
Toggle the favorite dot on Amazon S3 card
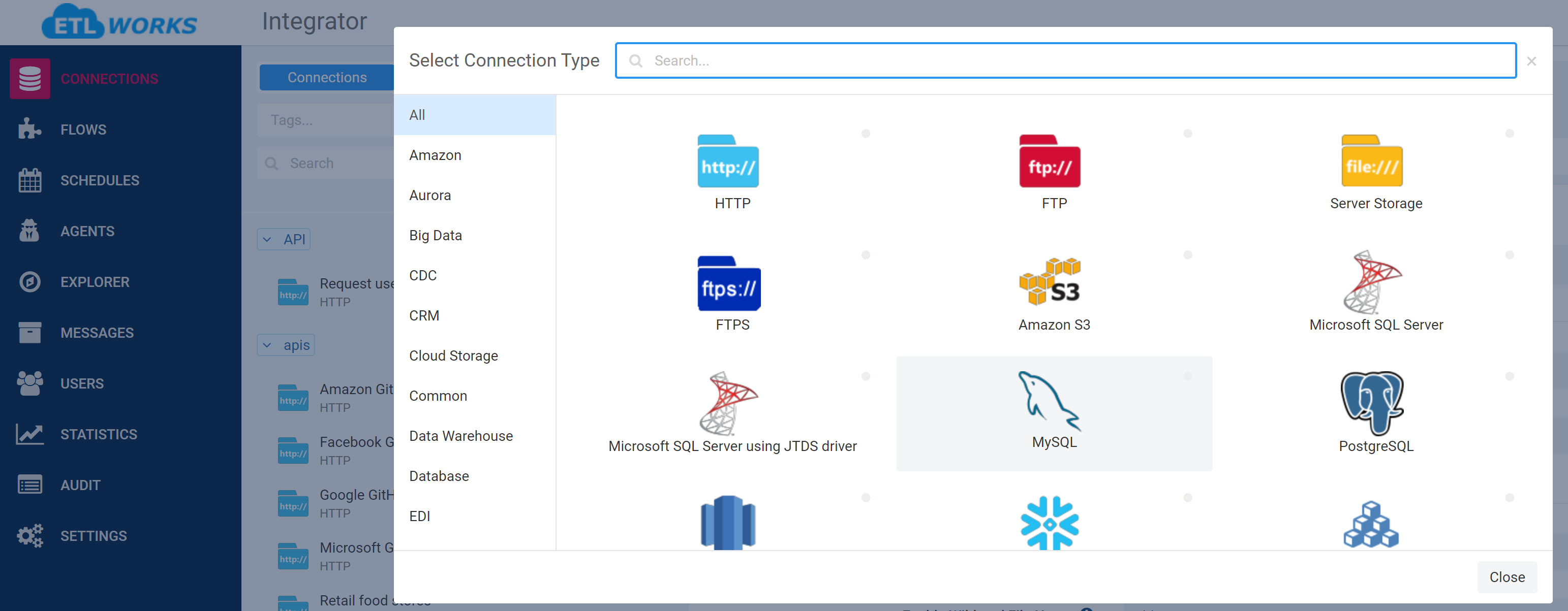point(1188,255)
